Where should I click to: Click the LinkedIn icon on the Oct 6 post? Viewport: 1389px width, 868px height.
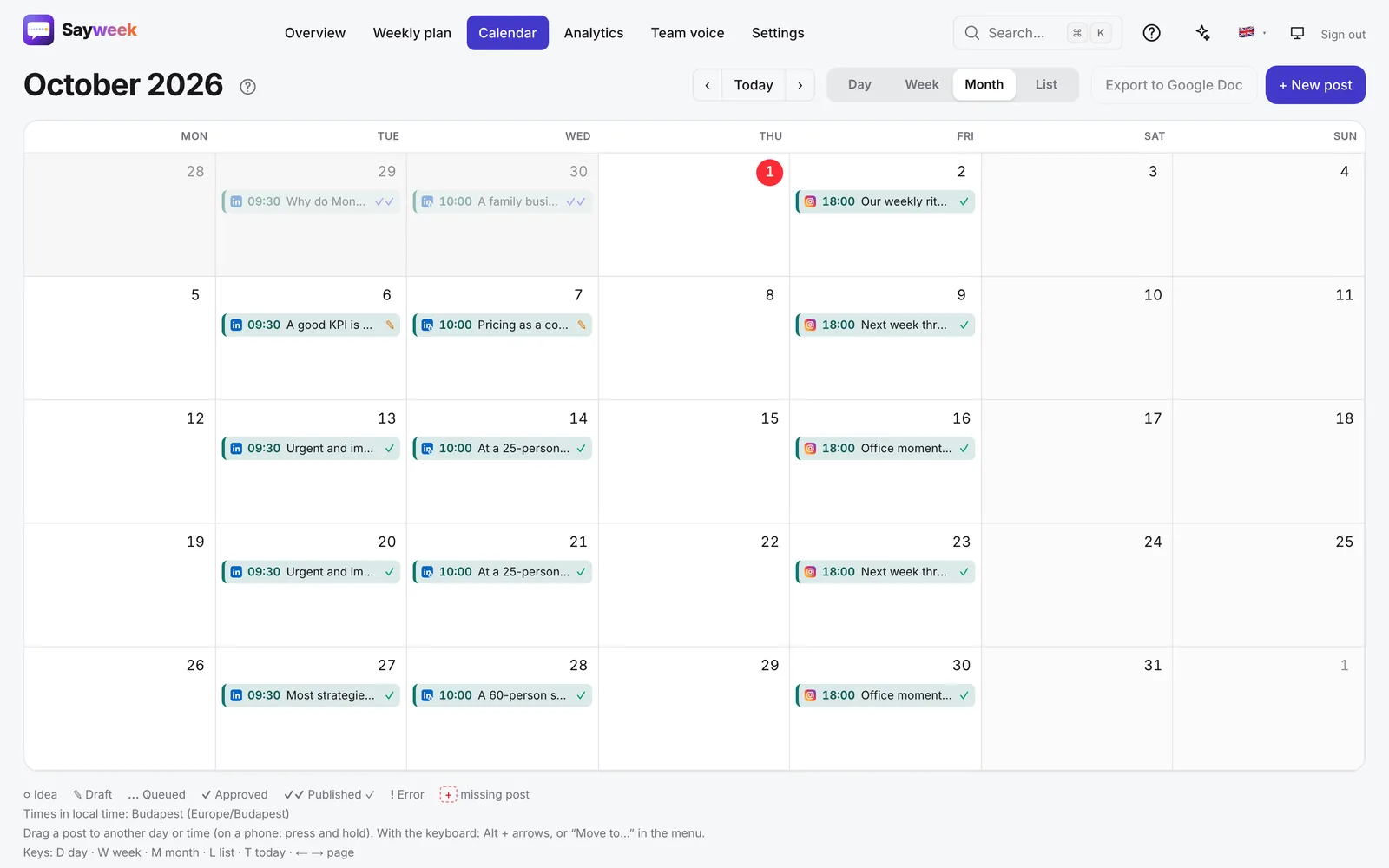point(236,325)
